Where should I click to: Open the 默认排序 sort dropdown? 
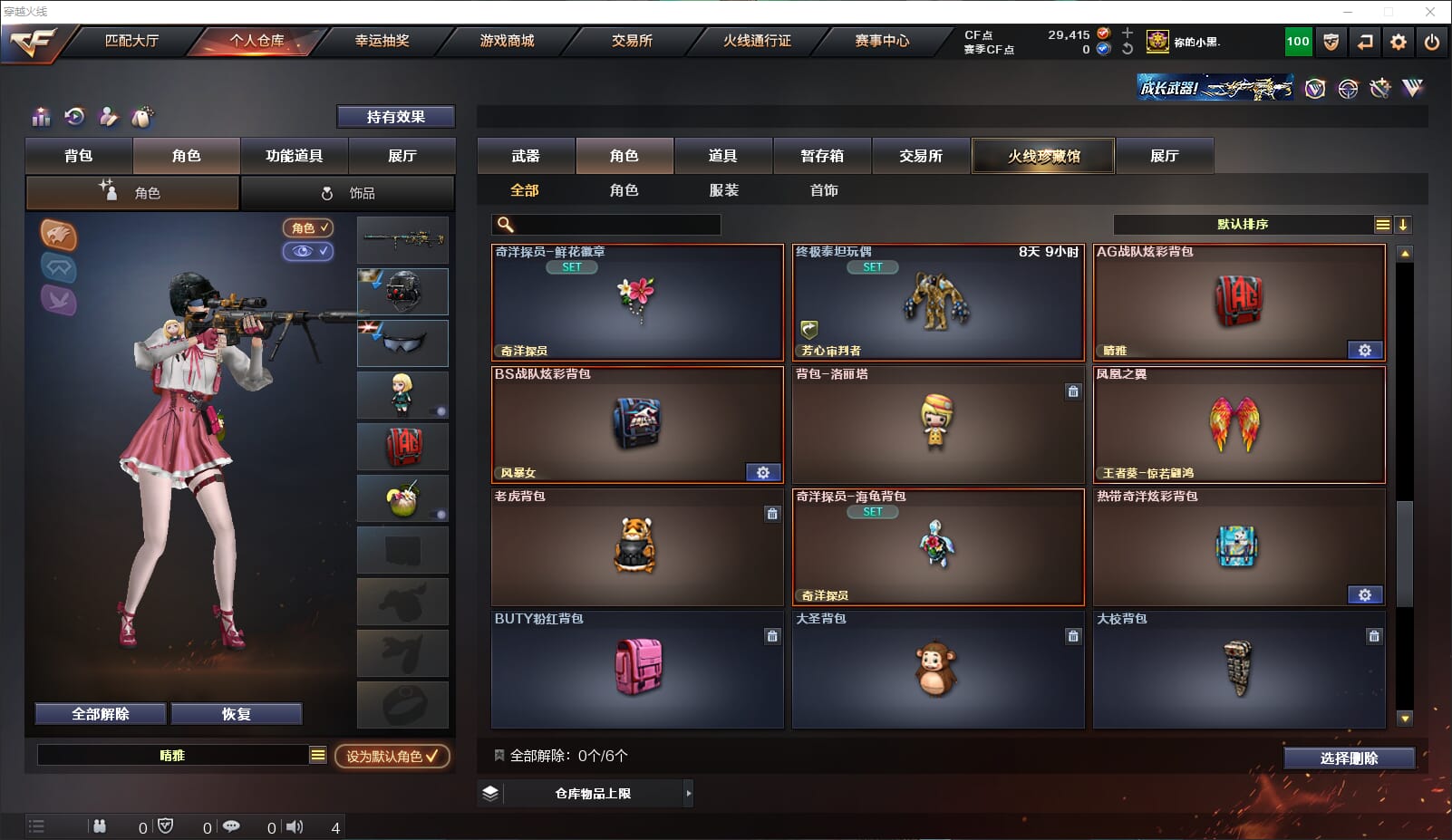tap(1244, 225)
